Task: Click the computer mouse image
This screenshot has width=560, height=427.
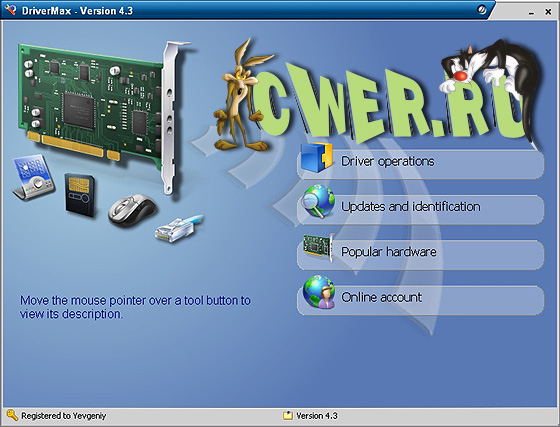Action: [132, 210]
